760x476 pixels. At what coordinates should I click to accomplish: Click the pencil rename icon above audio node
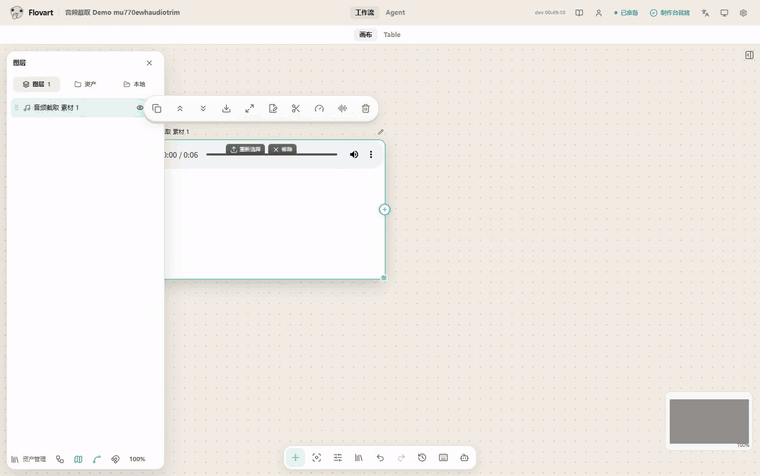tap(380, 132)
